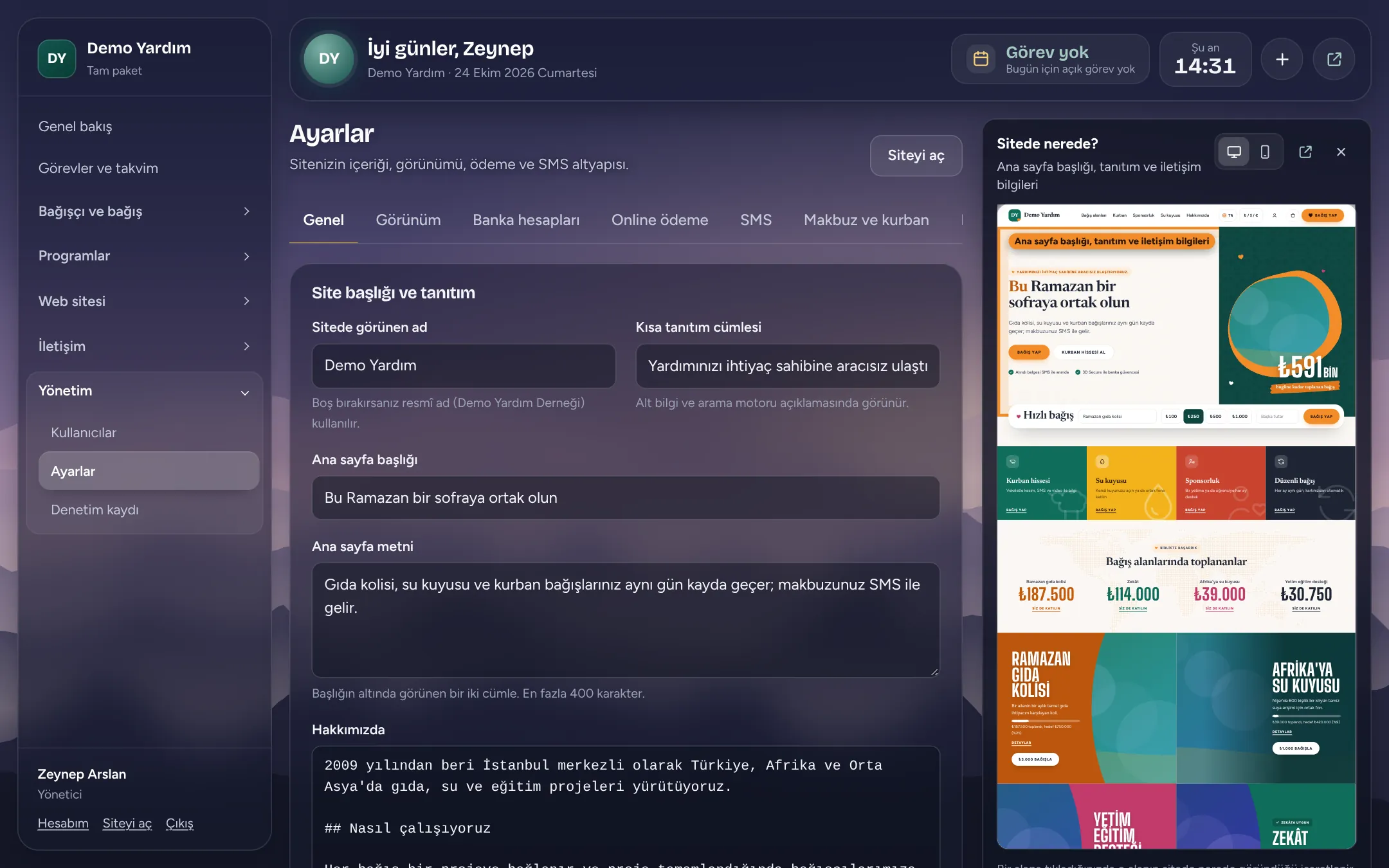
Task: Expand İletişim sidebar section
Action: (145, 346)
